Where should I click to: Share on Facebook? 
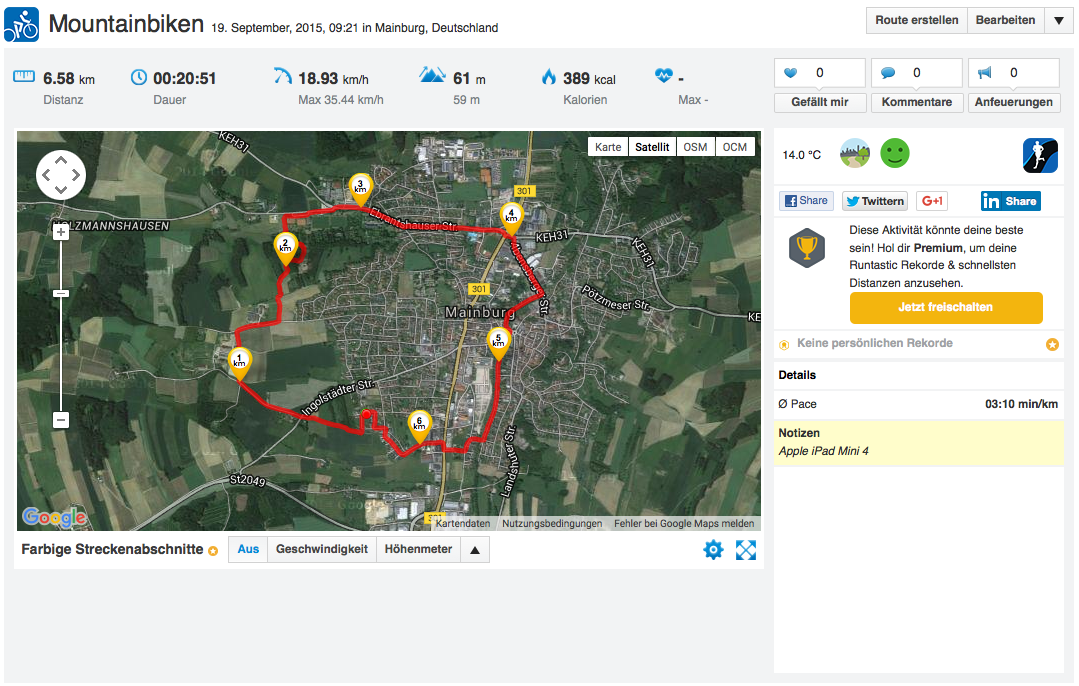click(x=806, y=200)
